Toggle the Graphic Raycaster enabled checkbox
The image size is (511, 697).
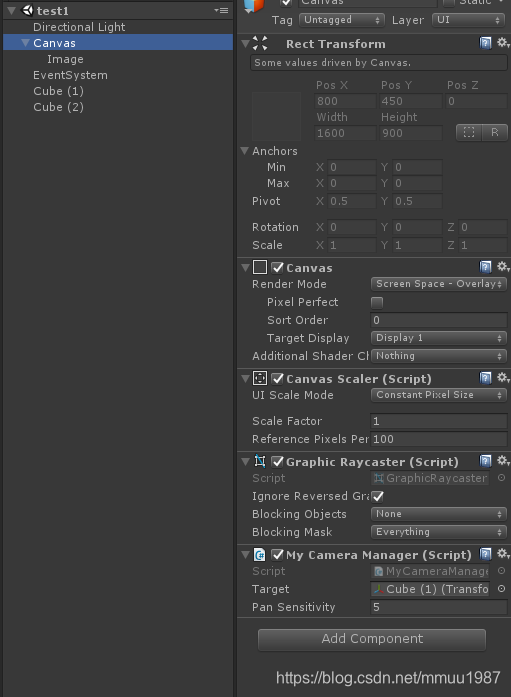click(278, 462)
